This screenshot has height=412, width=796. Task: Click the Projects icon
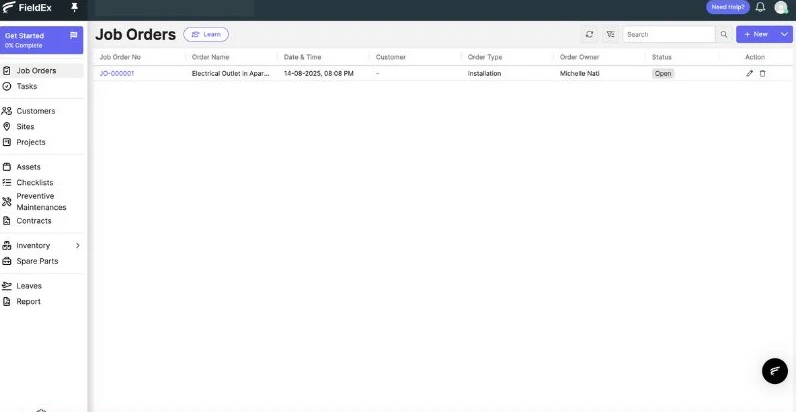tap(7, 142)
